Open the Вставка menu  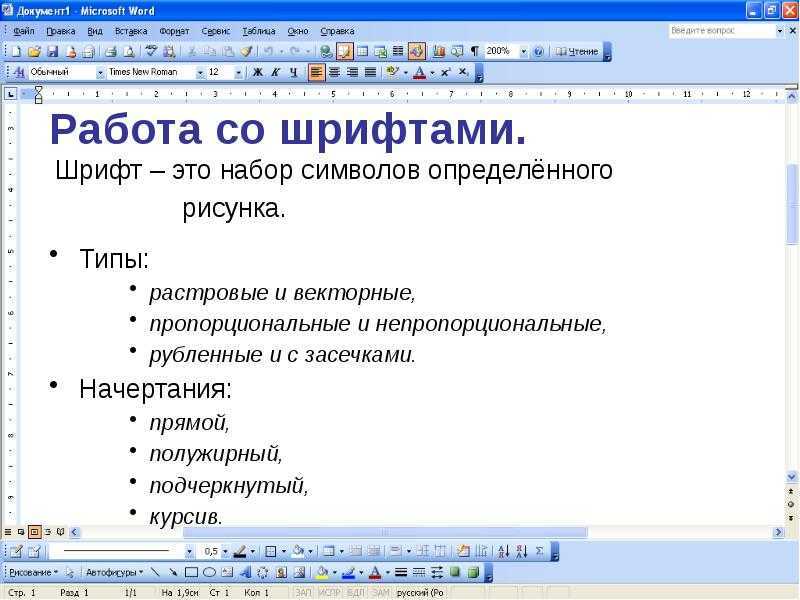click(x=131, y=31)
